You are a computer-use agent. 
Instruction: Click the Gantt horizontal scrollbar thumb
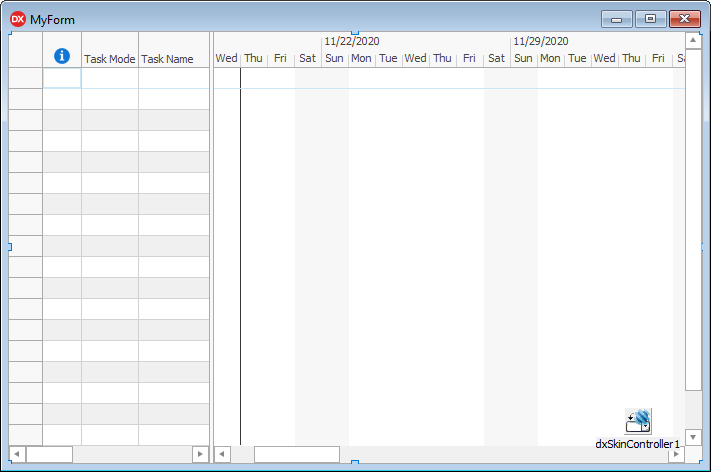click(x=296, y=454)
